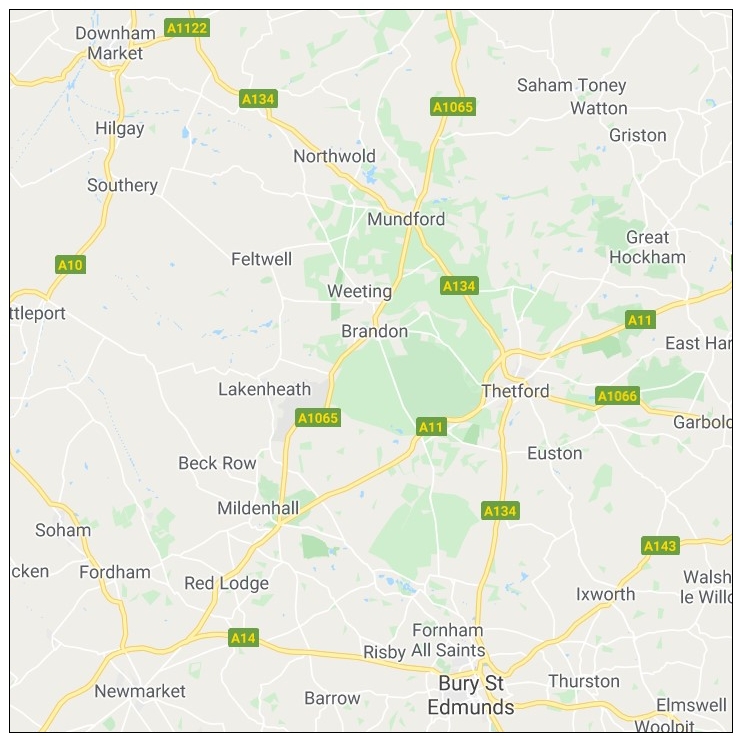Select the Mildenhall town label
Image resolution: width=742 pixels, height=742 pixels.
[258, 508]
